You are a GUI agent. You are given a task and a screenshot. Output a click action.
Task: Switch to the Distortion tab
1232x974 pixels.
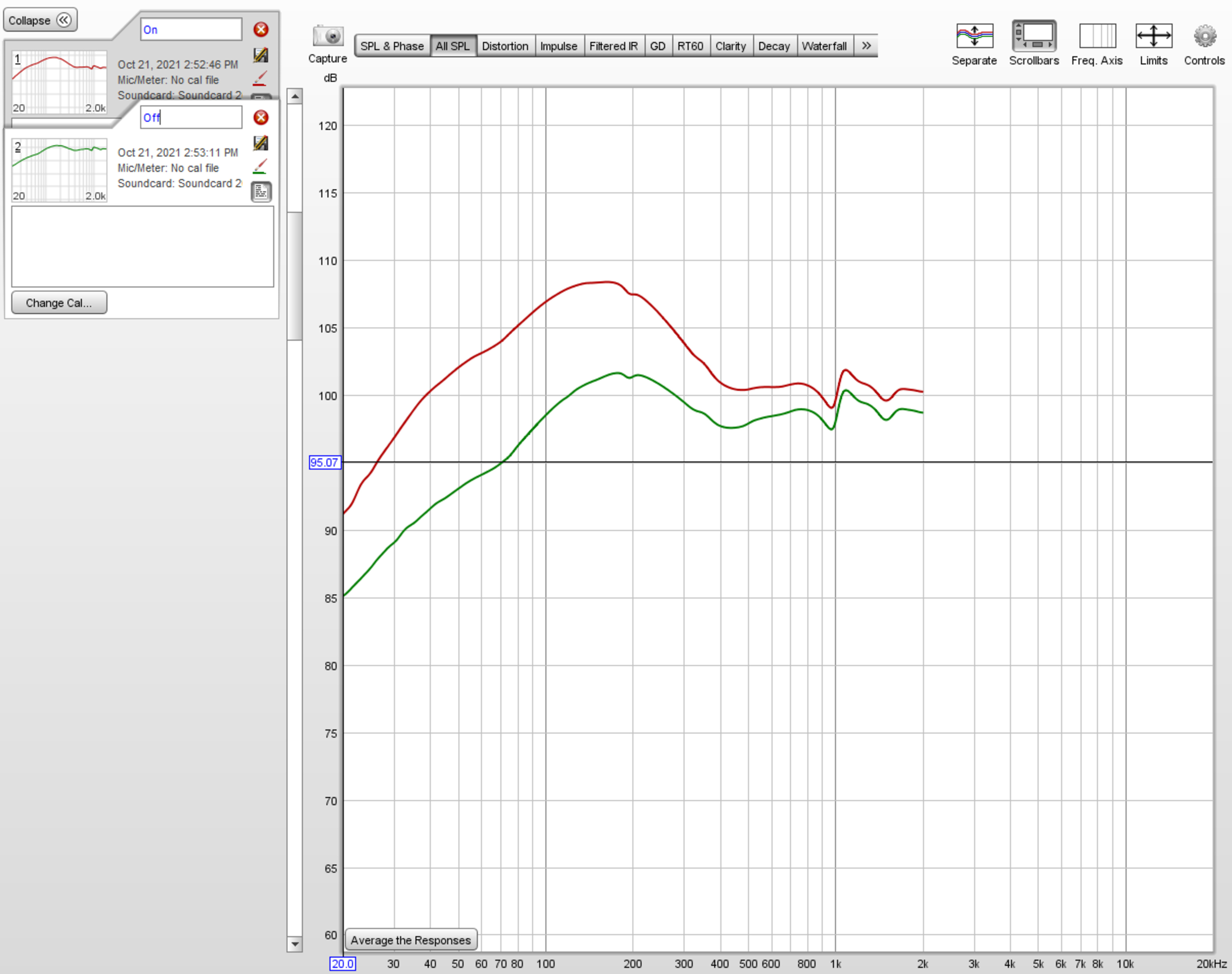[505, 46]
